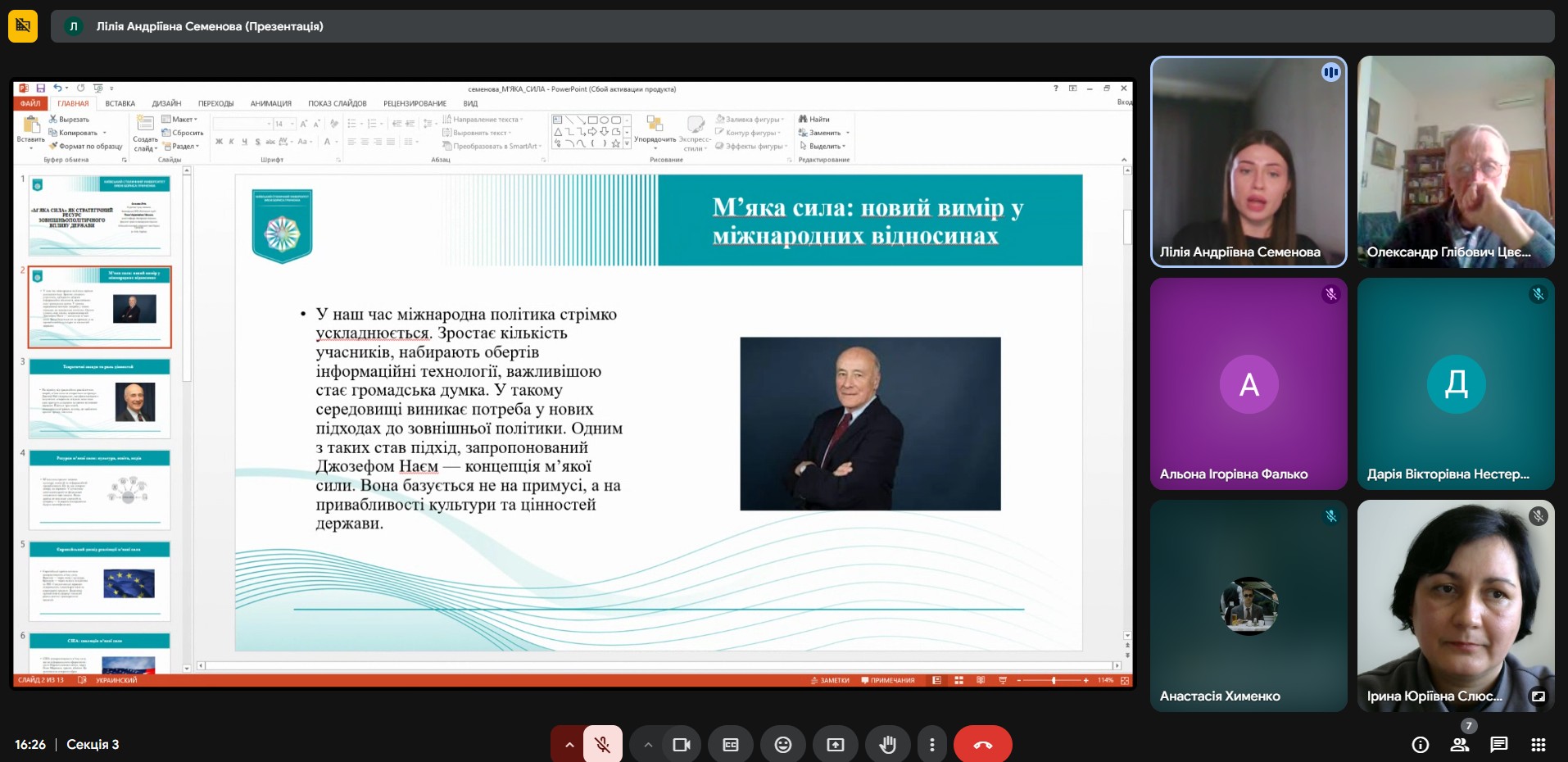Send an emoji reaction
This screenshot has height=762, width=1568.
(x=782, y=744)
